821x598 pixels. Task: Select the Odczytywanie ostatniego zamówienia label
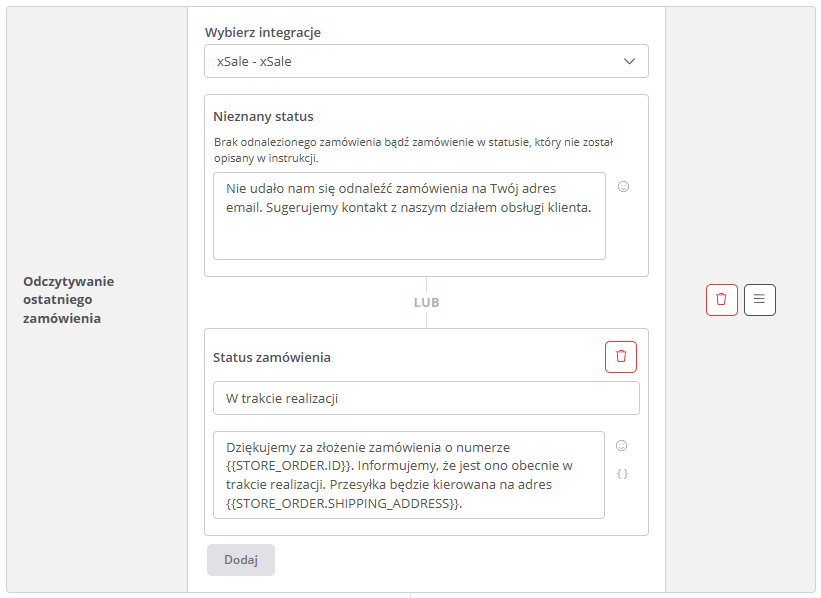click(x=69, y=300)
